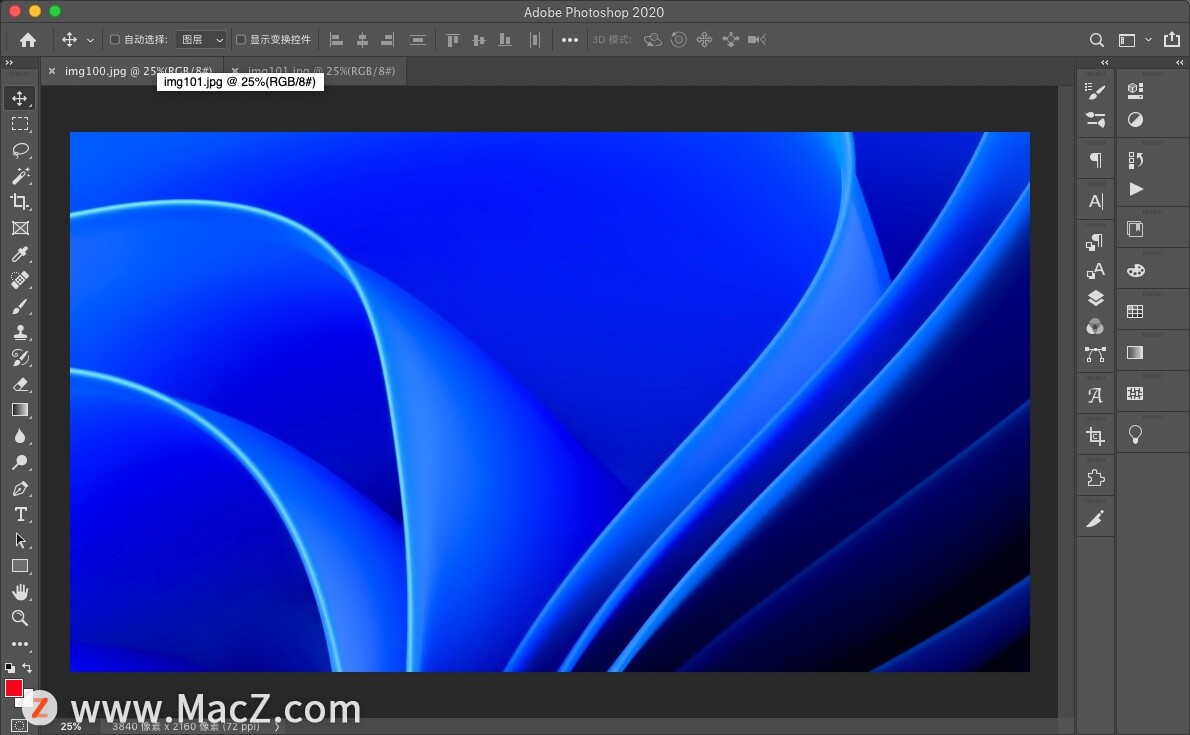Image resolution: width=1190 pixels, height=735 pixels.
Task: Click the Share image icon
Action: [1172, 39]
